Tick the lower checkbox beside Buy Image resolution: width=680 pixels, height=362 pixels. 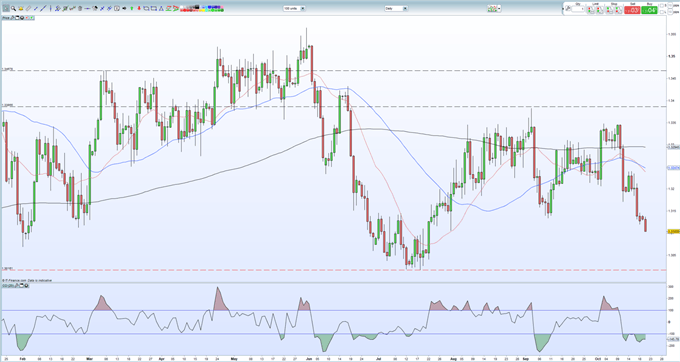661,12
